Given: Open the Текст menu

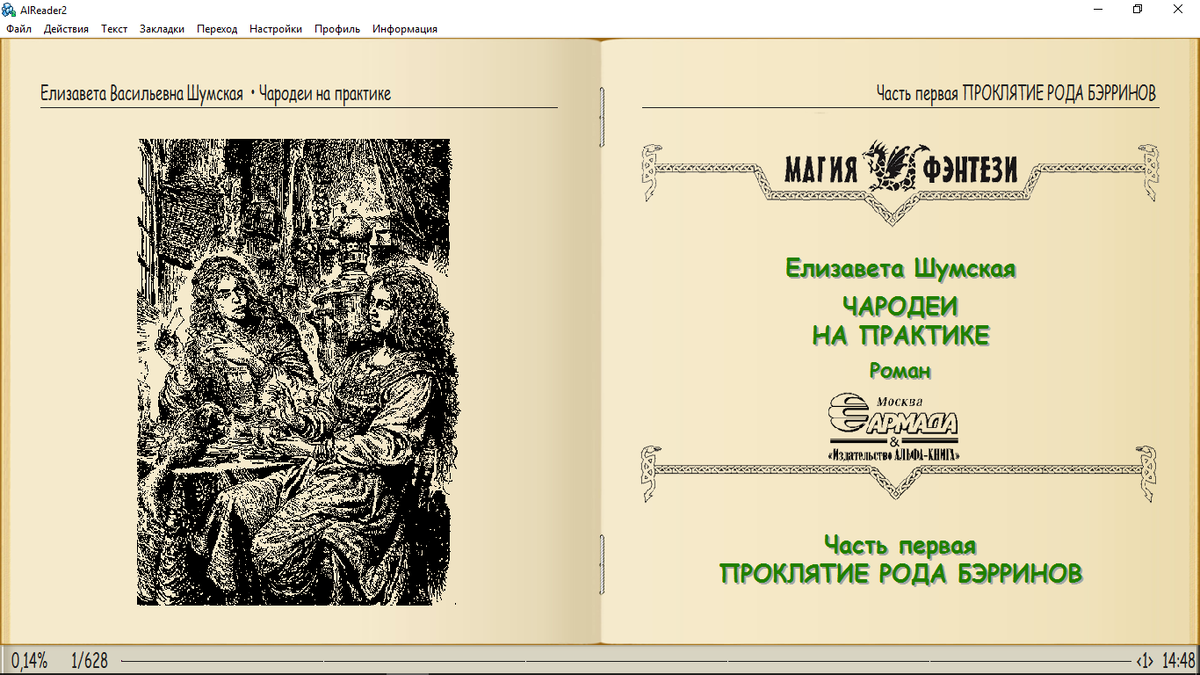Looking at the screenshot, I should 114,29.
